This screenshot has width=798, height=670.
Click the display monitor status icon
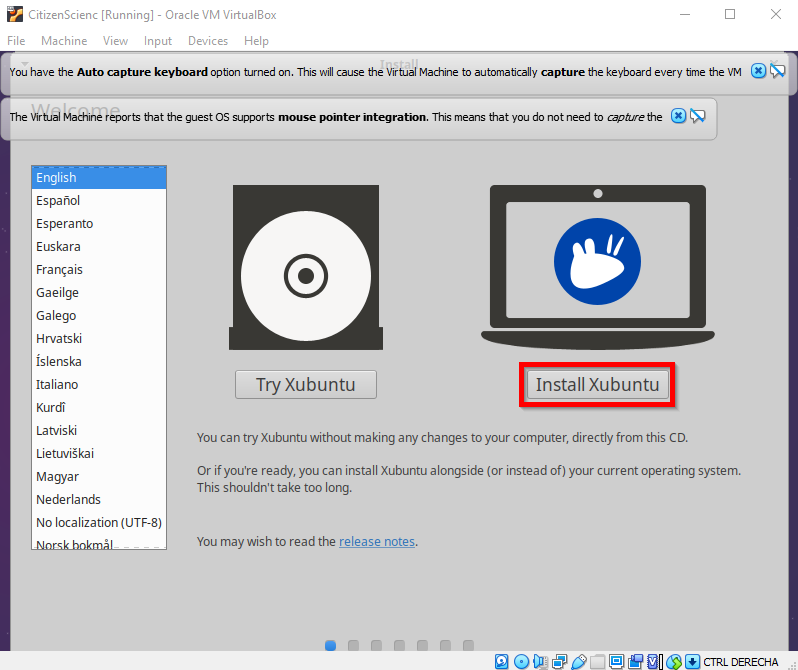616,661
